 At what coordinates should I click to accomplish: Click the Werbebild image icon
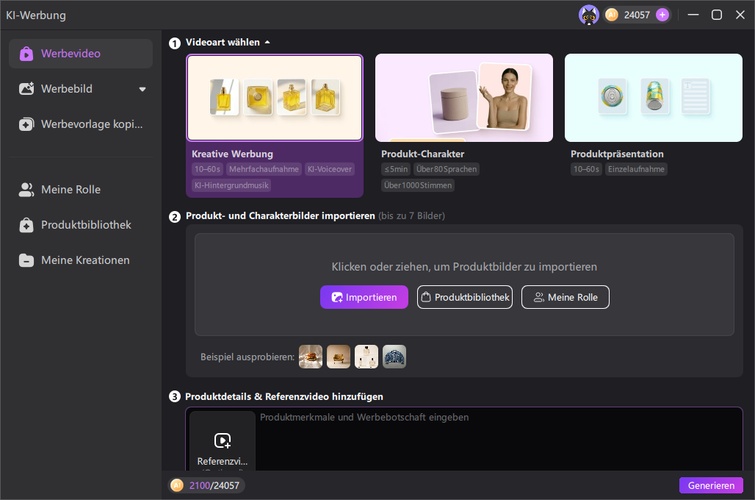tap(26, 89)
